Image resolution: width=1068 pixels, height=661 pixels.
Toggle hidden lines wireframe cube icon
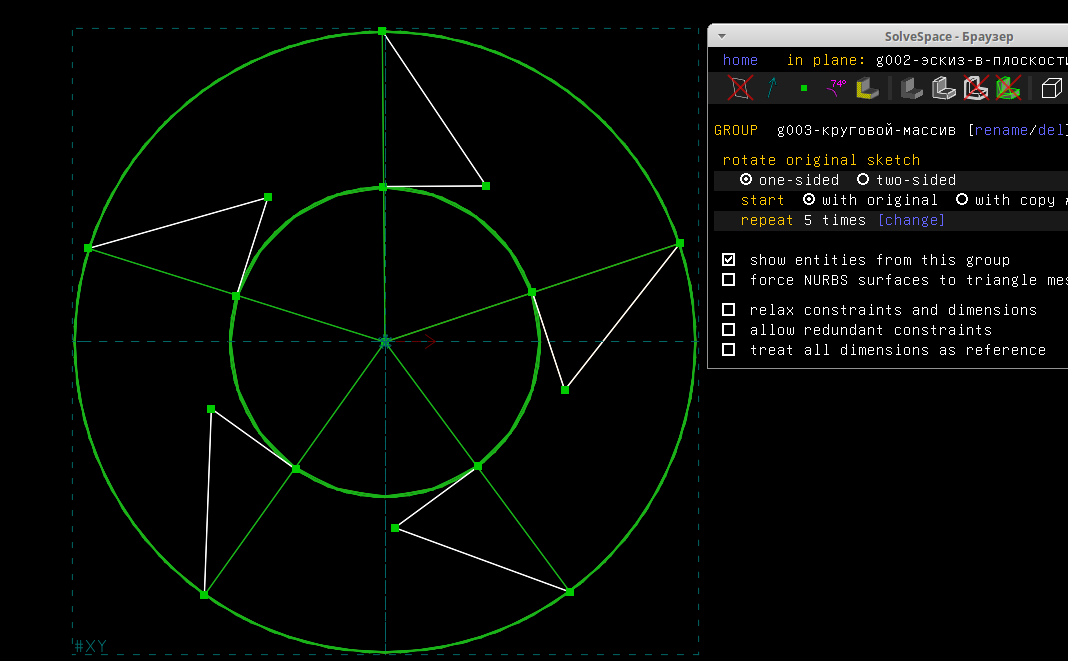(x=1052, y=88)
